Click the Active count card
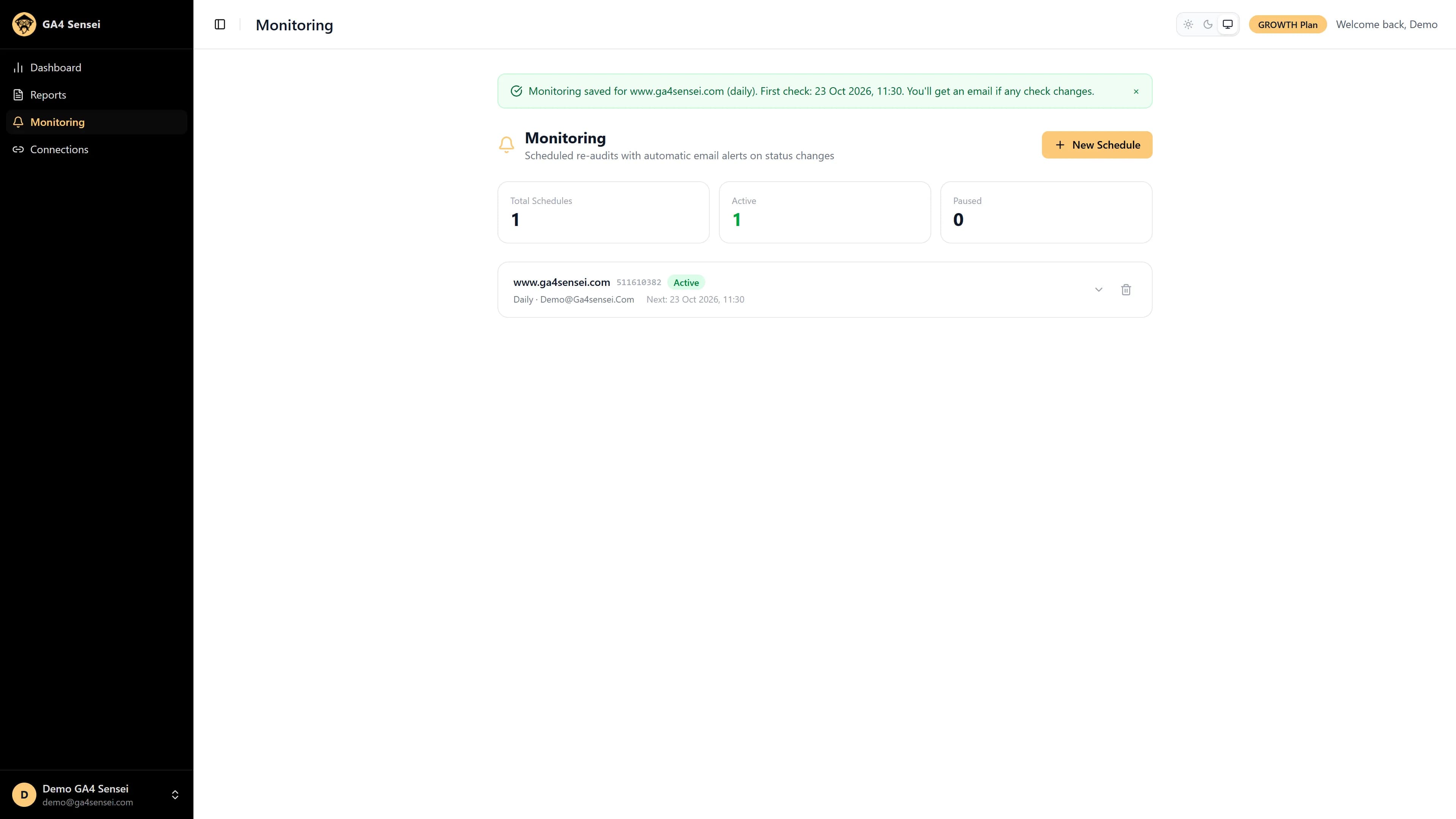Viewport: 1456px width, 819px height. [825, 212]
